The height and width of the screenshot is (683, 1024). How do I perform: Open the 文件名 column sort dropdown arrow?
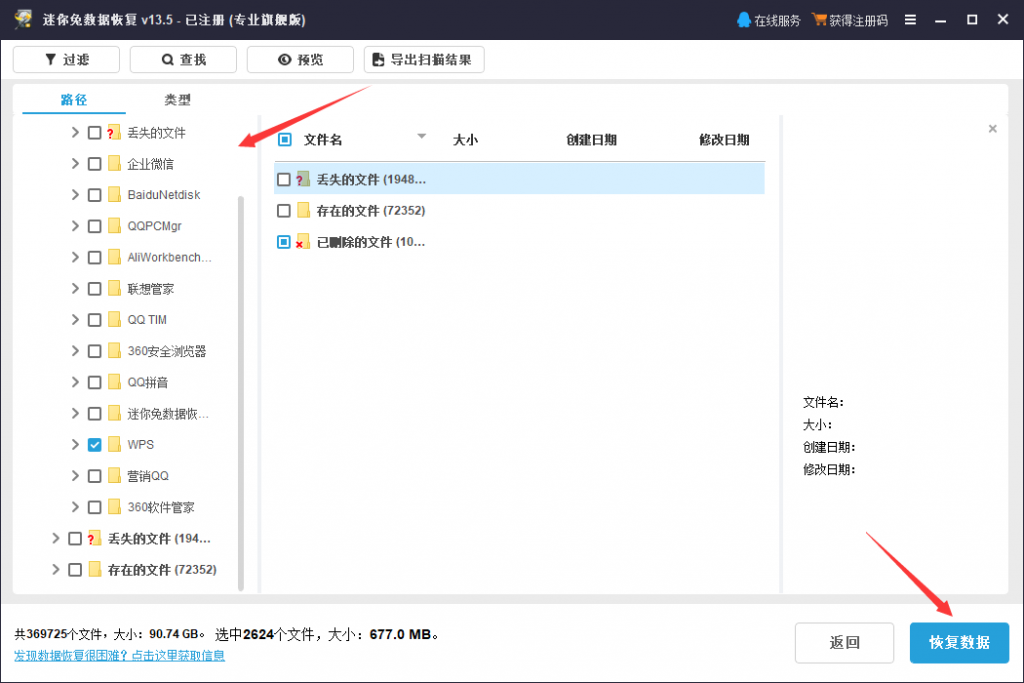tap(422, 136)
